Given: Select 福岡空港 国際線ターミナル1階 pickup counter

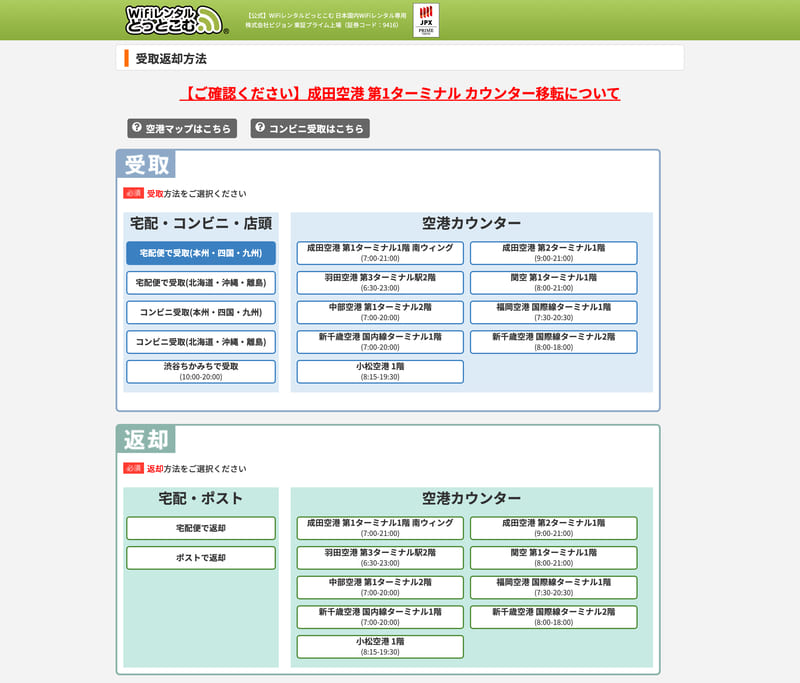Looking at the screenshot, I should pyautogui.click(x=552, y=311).
